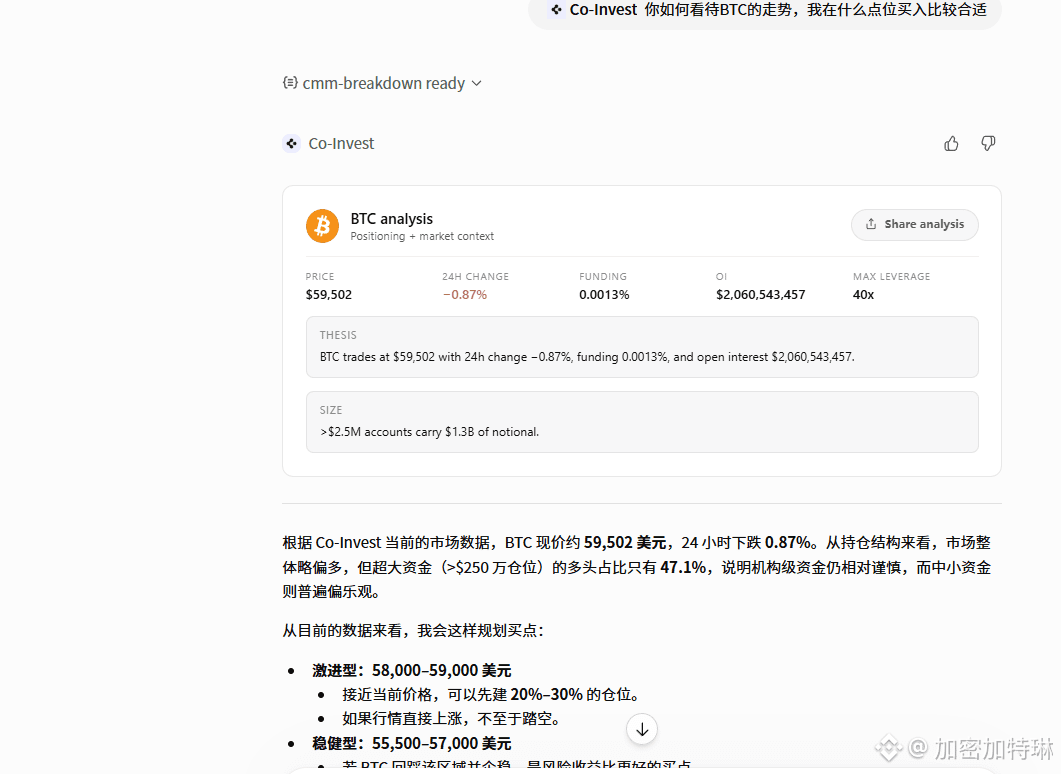
Task: Click the max leverage value 40x
Action: [x=863, y=294]
